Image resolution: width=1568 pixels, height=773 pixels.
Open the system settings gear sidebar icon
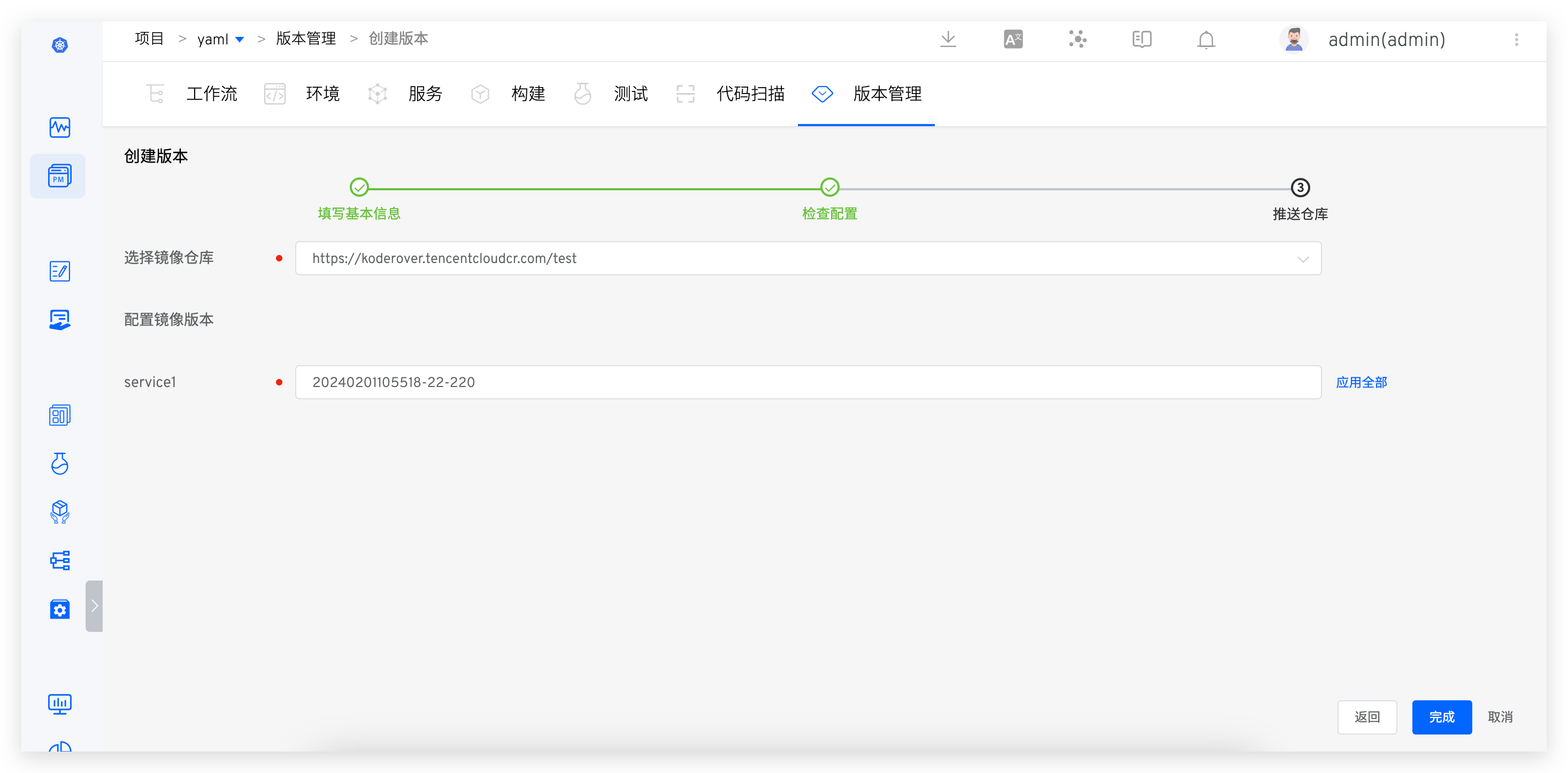[60, 609]
